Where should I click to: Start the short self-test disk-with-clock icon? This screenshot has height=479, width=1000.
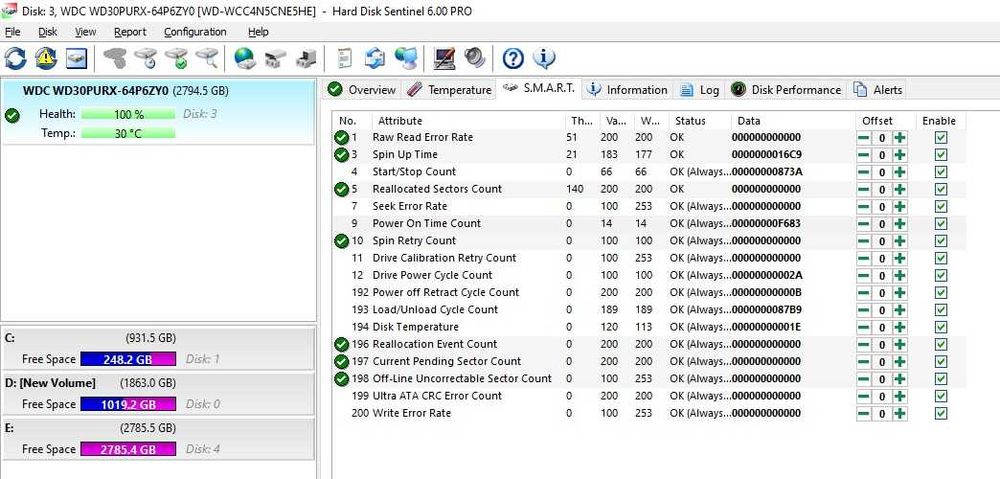(146, 58)
